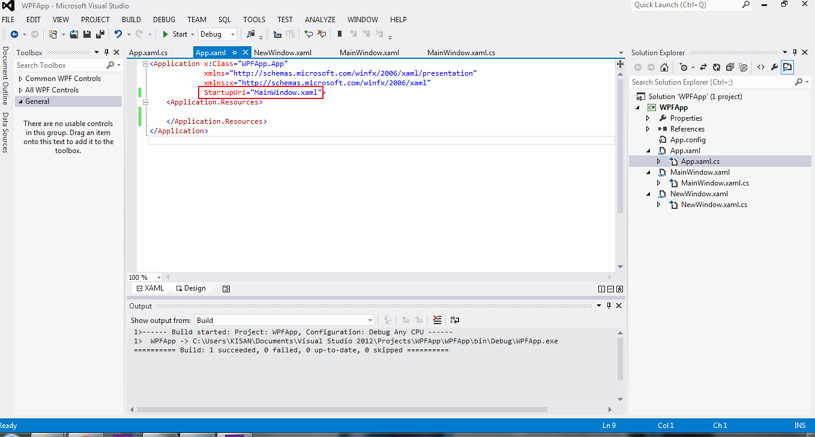Viewport: 815px width, 437px height.
Task: Collapse the General group in Toolbox
Action: pyautogui.click(x=21, y=101)
